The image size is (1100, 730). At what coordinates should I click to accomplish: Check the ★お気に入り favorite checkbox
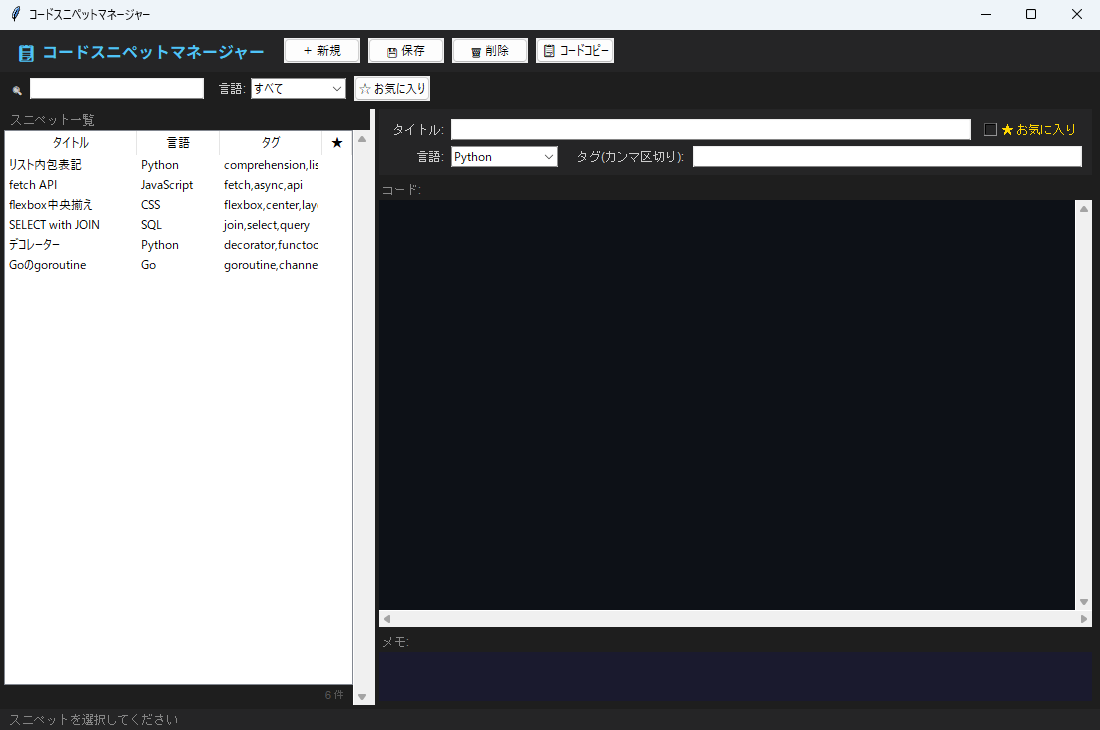point(990,130)
